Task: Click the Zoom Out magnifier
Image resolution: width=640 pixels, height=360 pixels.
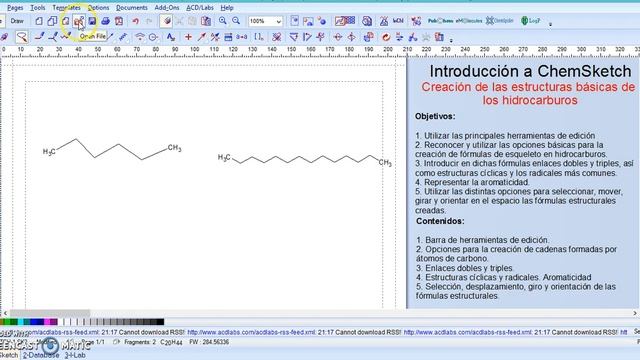Action: (x=236, y=21)
